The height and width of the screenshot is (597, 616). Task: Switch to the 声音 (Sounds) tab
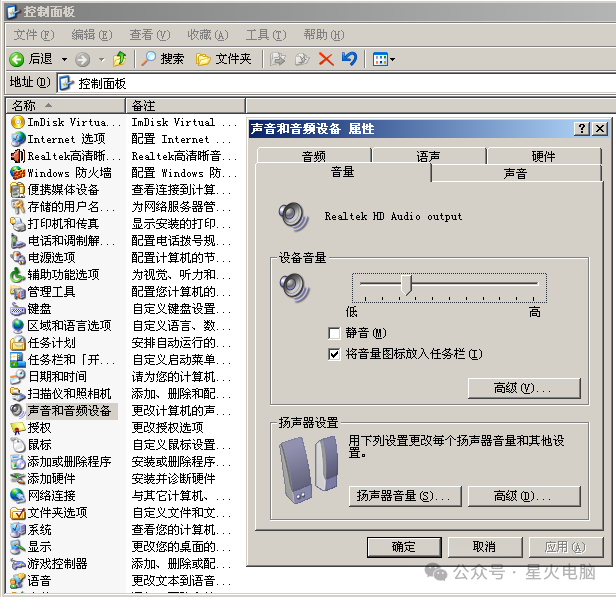point(515,173)
